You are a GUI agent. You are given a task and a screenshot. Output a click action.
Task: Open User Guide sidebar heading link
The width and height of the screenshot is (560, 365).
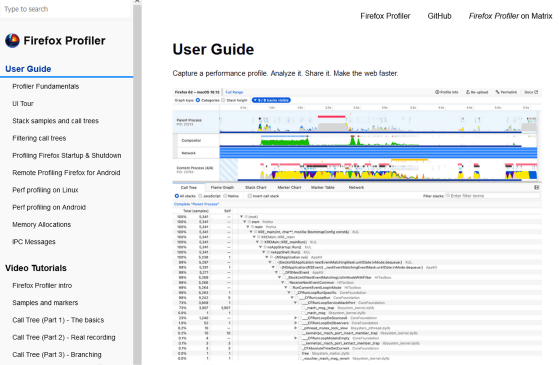[28, 69]
